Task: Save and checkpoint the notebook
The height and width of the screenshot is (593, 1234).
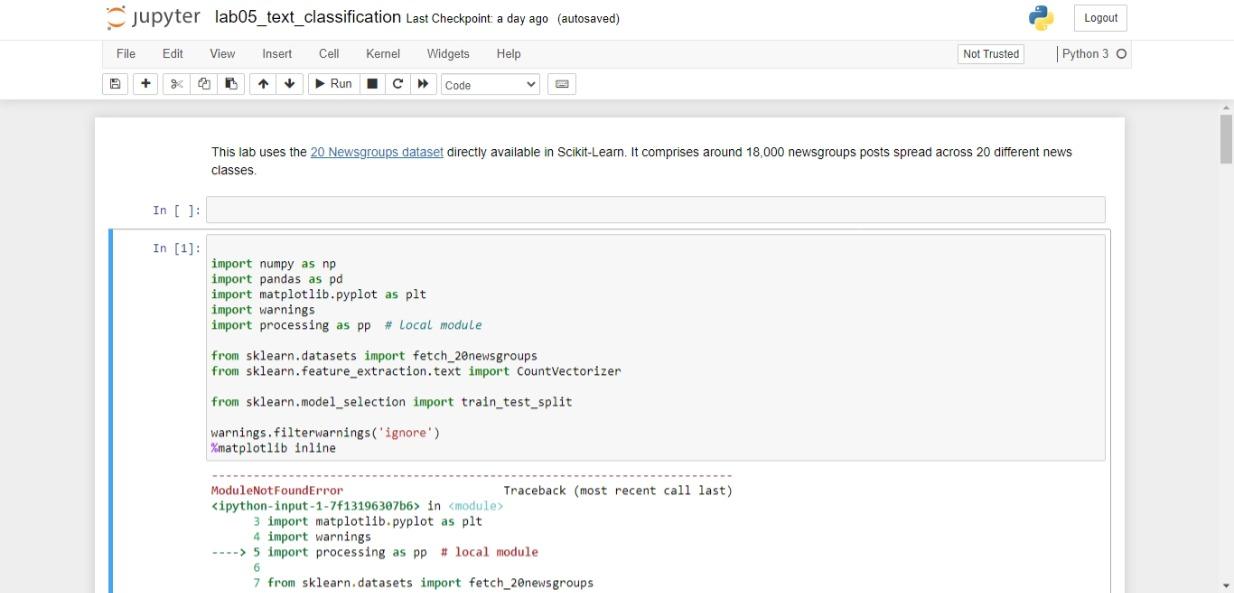Action: [x=114, y=84]
